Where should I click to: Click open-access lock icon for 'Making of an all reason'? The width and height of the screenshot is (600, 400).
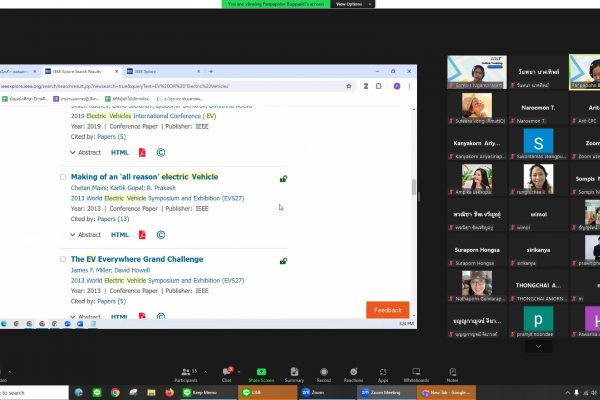[283, 178]
